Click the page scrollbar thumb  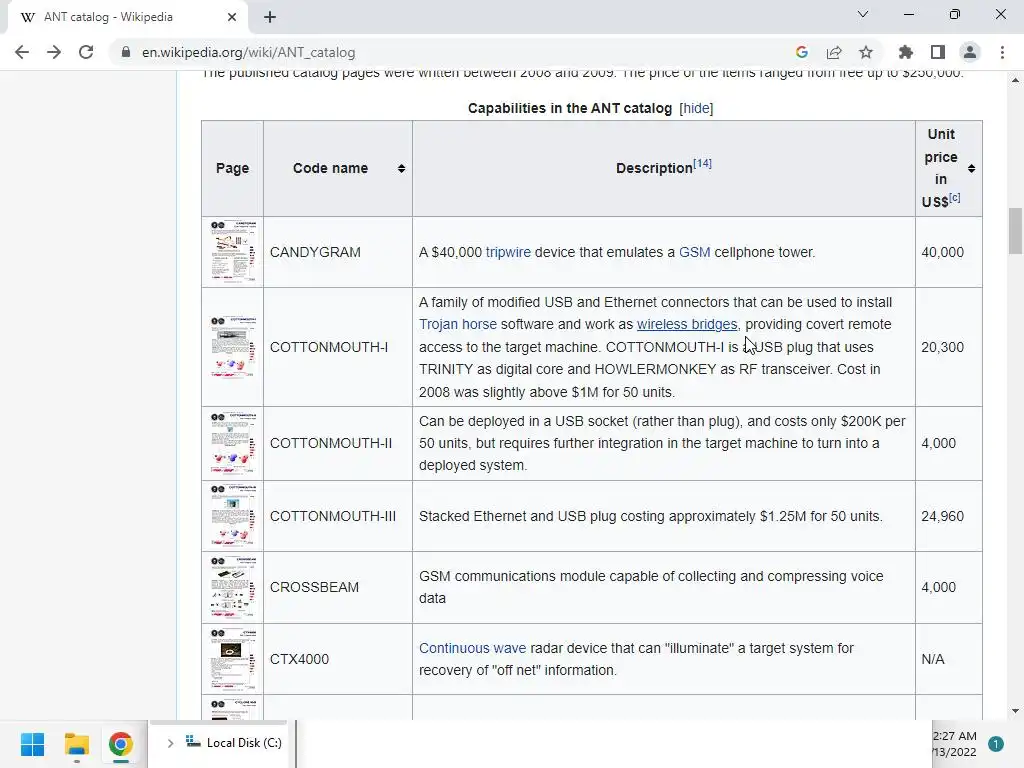[1015, 231]
